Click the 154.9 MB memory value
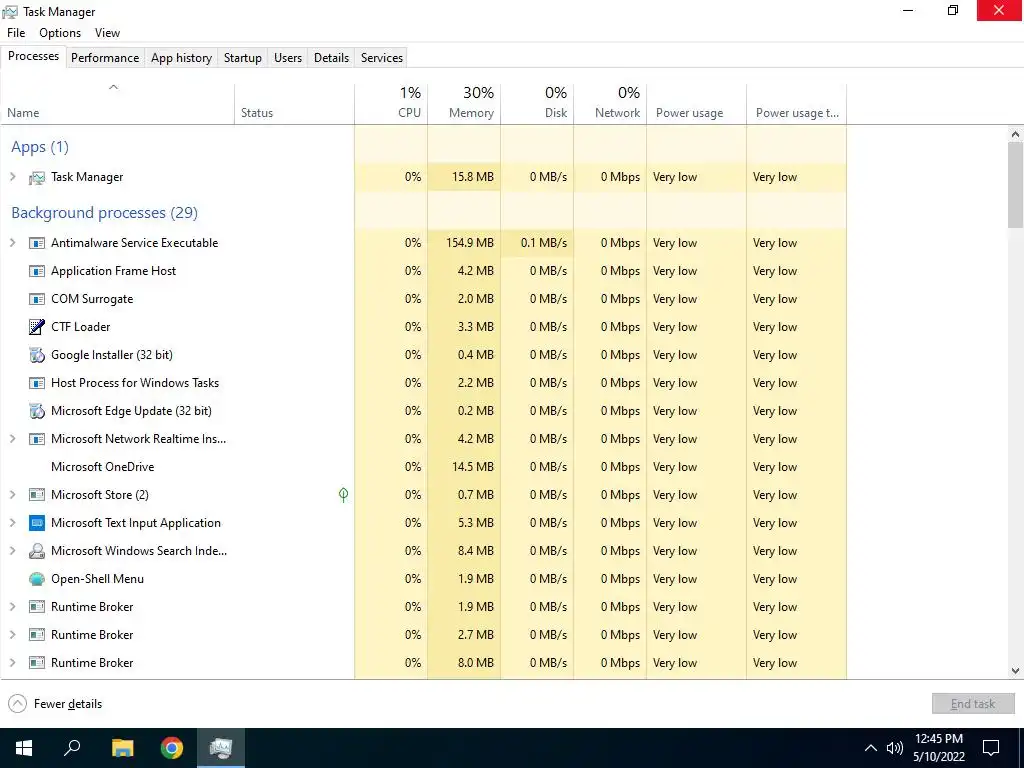The height and width of the screenshot is (768, 1024). point(470,243)
